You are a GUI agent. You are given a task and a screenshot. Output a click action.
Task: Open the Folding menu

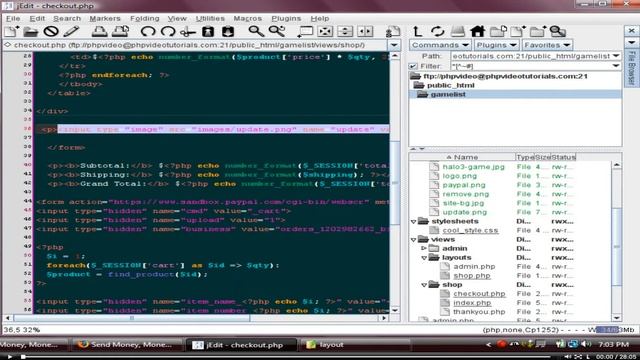click(x=144, y=18)
